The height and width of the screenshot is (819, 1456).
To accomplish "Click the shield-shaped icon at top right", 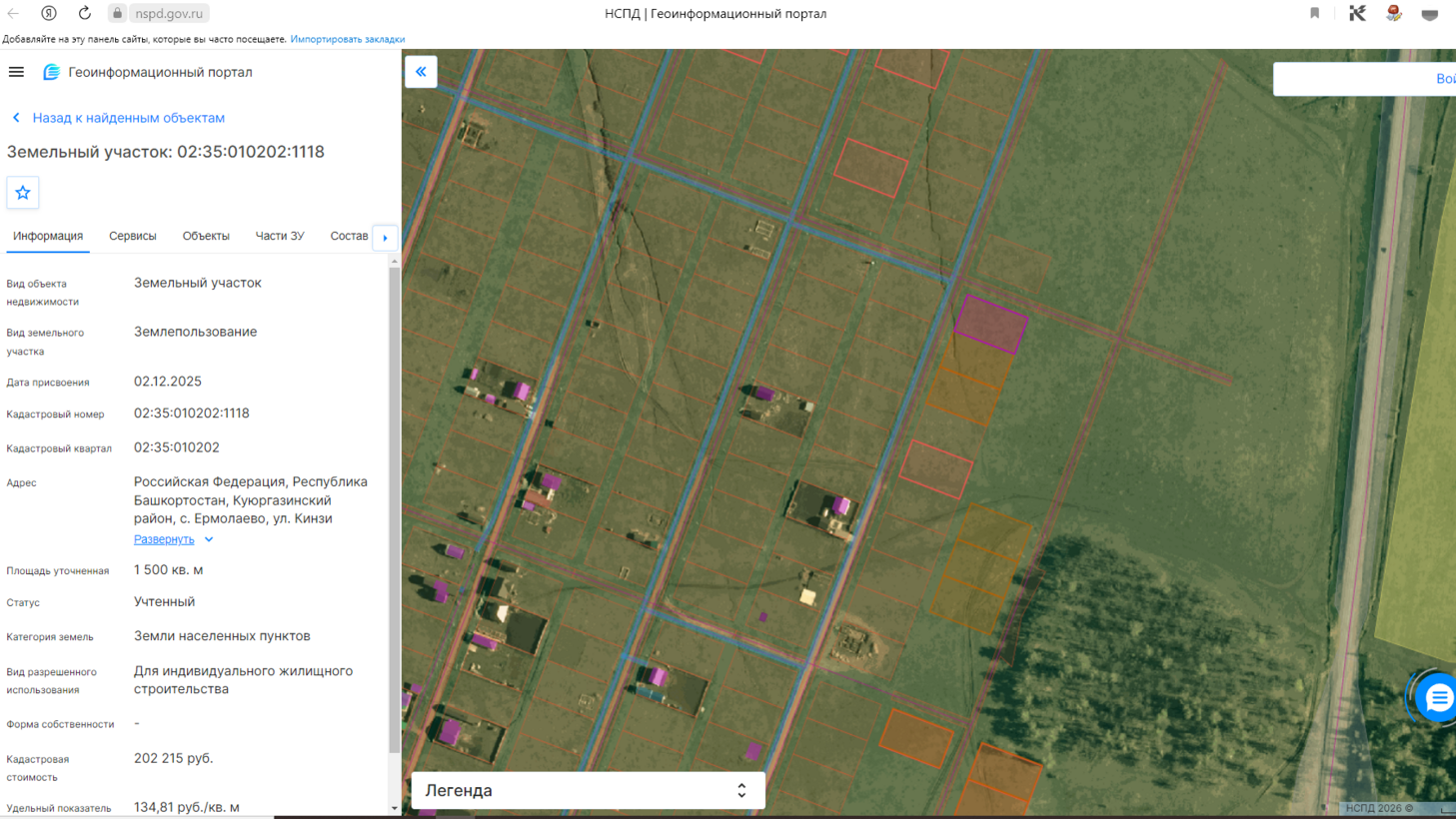I will [1430, 14].
